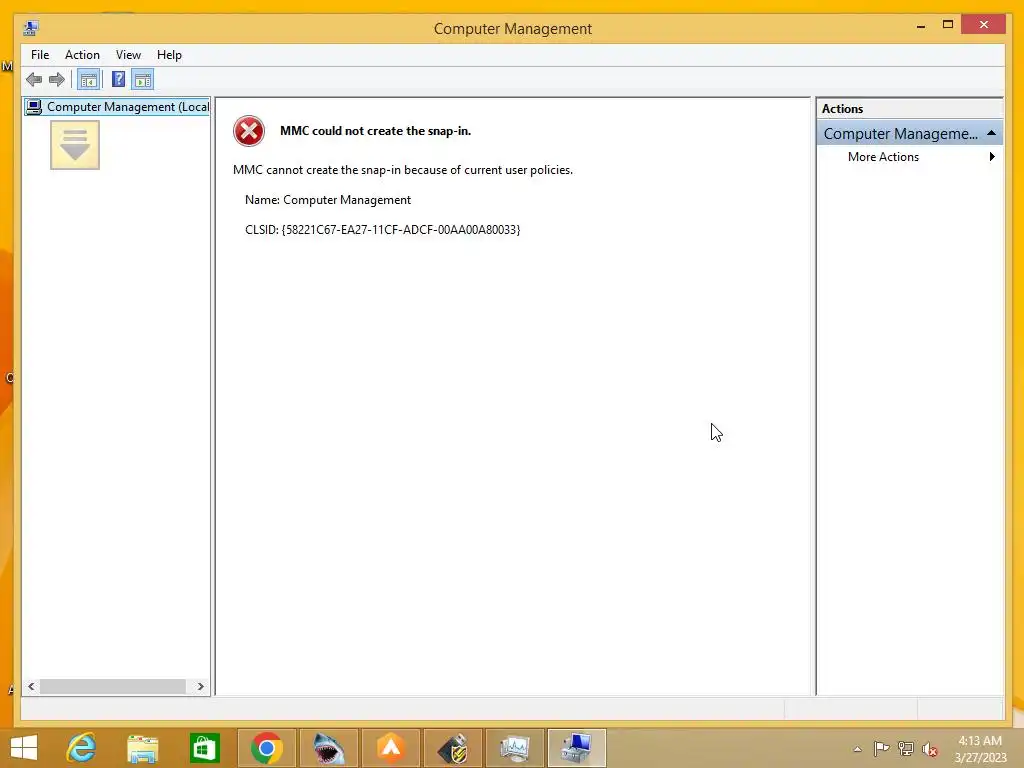
Task: Click the tree pane horizontal scrollbar thumb
Action: pyautogui.click(x=112, y=686)
